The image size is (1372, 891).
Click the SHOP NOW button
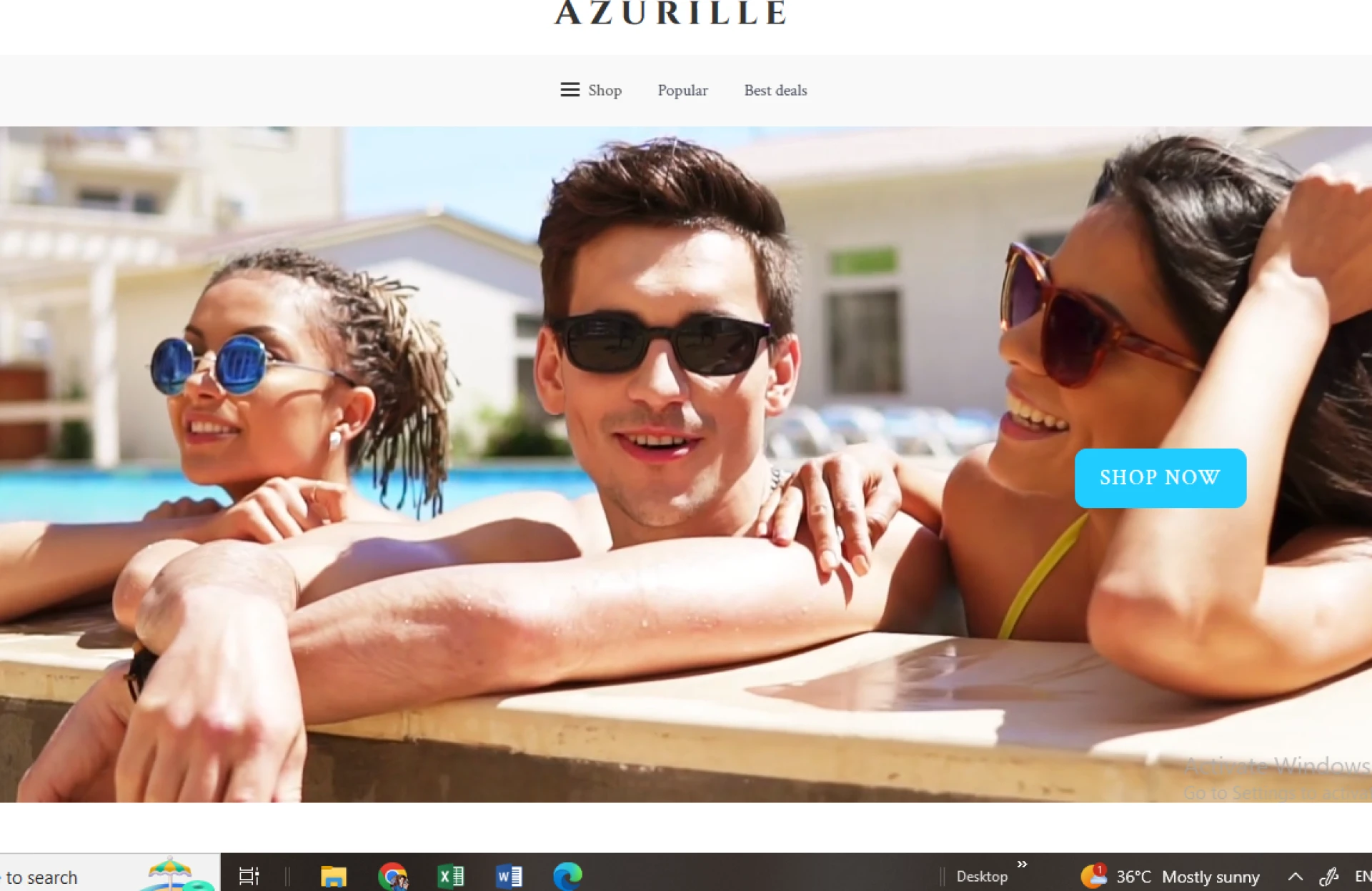coord(1160,478)
